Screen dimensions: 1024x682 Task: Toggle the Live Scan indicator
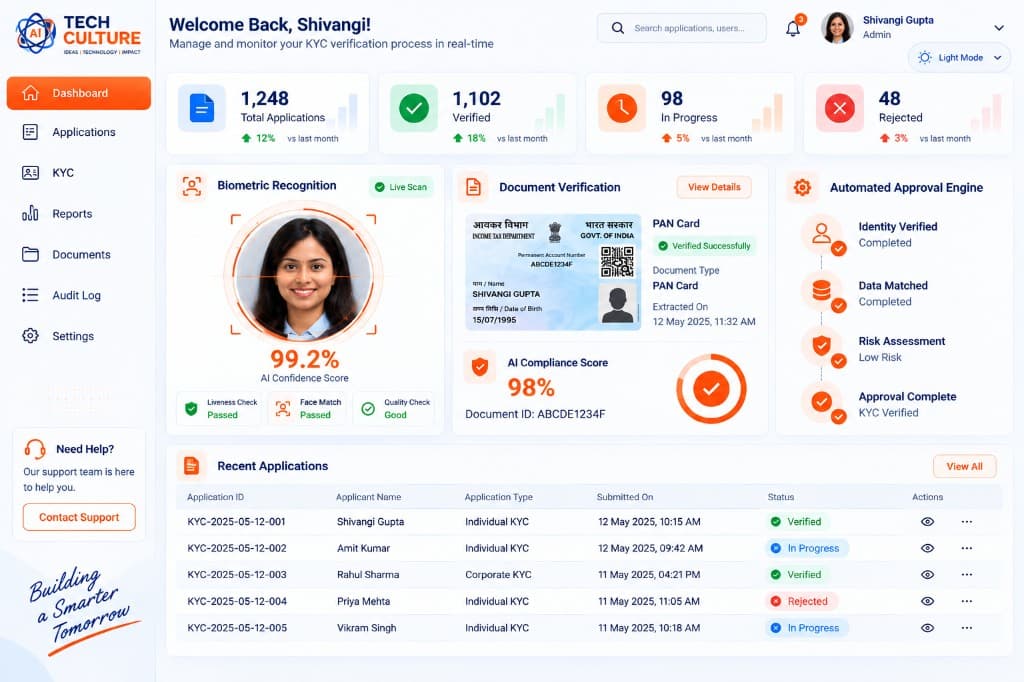pos(400,187)
